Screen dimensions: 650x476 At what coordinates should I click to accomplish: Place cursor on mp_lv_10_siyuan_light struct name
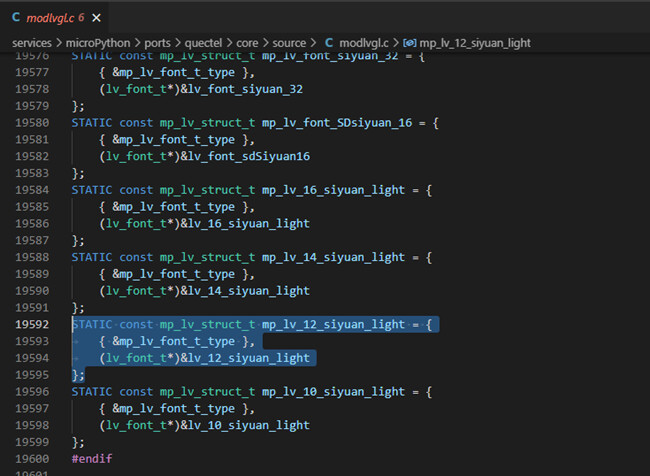click(x=334, y=392)
